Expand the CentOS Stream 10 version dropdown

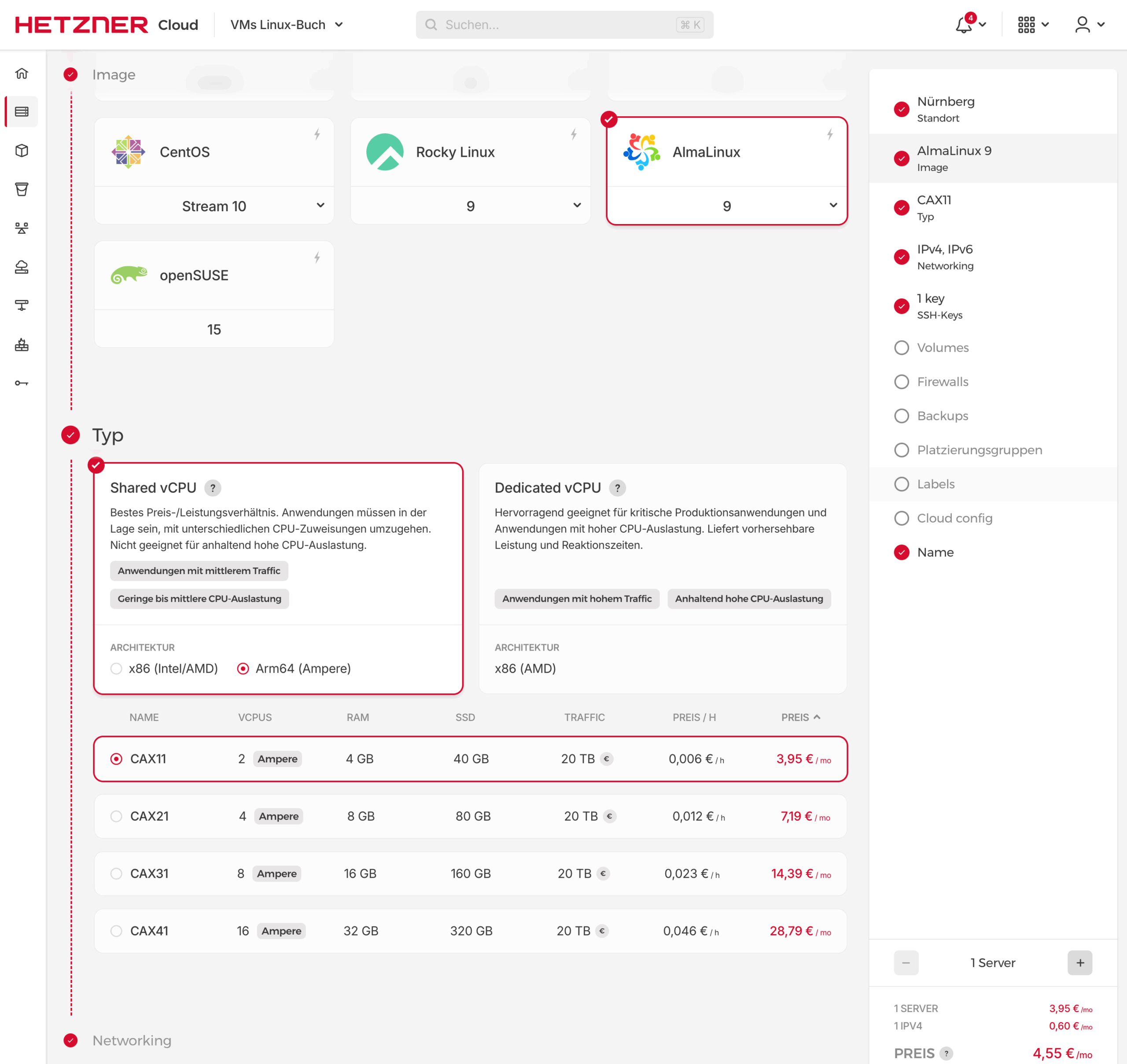[x=214, y=206]
